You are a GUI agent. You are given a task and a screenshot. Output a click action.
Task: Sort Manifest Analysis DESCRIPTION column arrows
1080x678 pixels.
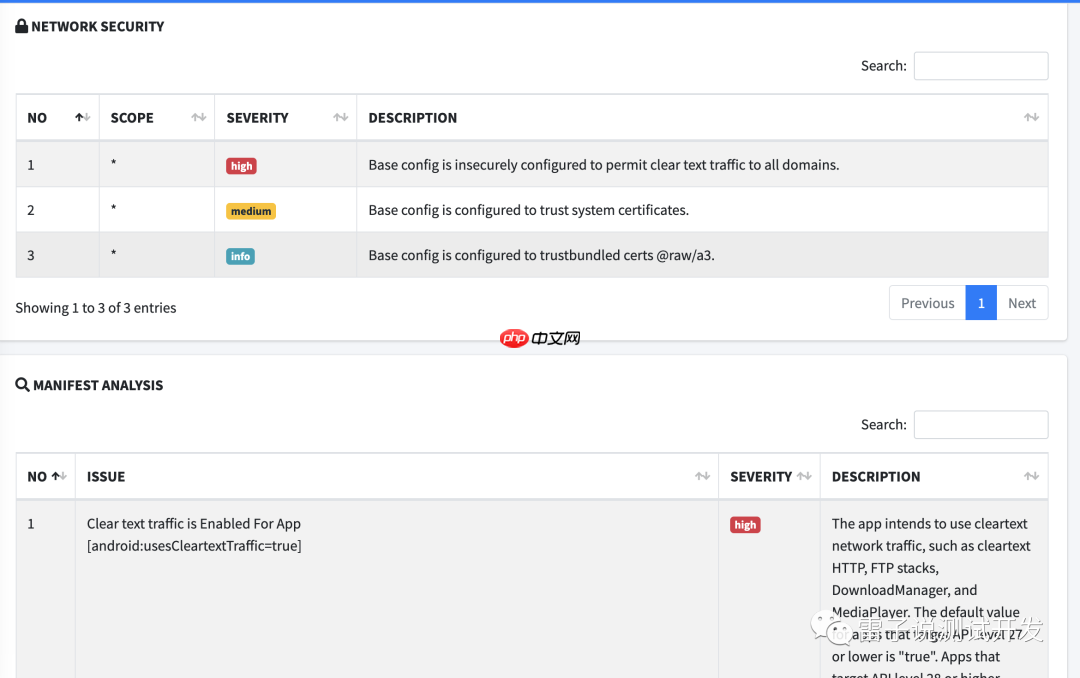point(1031,477)
